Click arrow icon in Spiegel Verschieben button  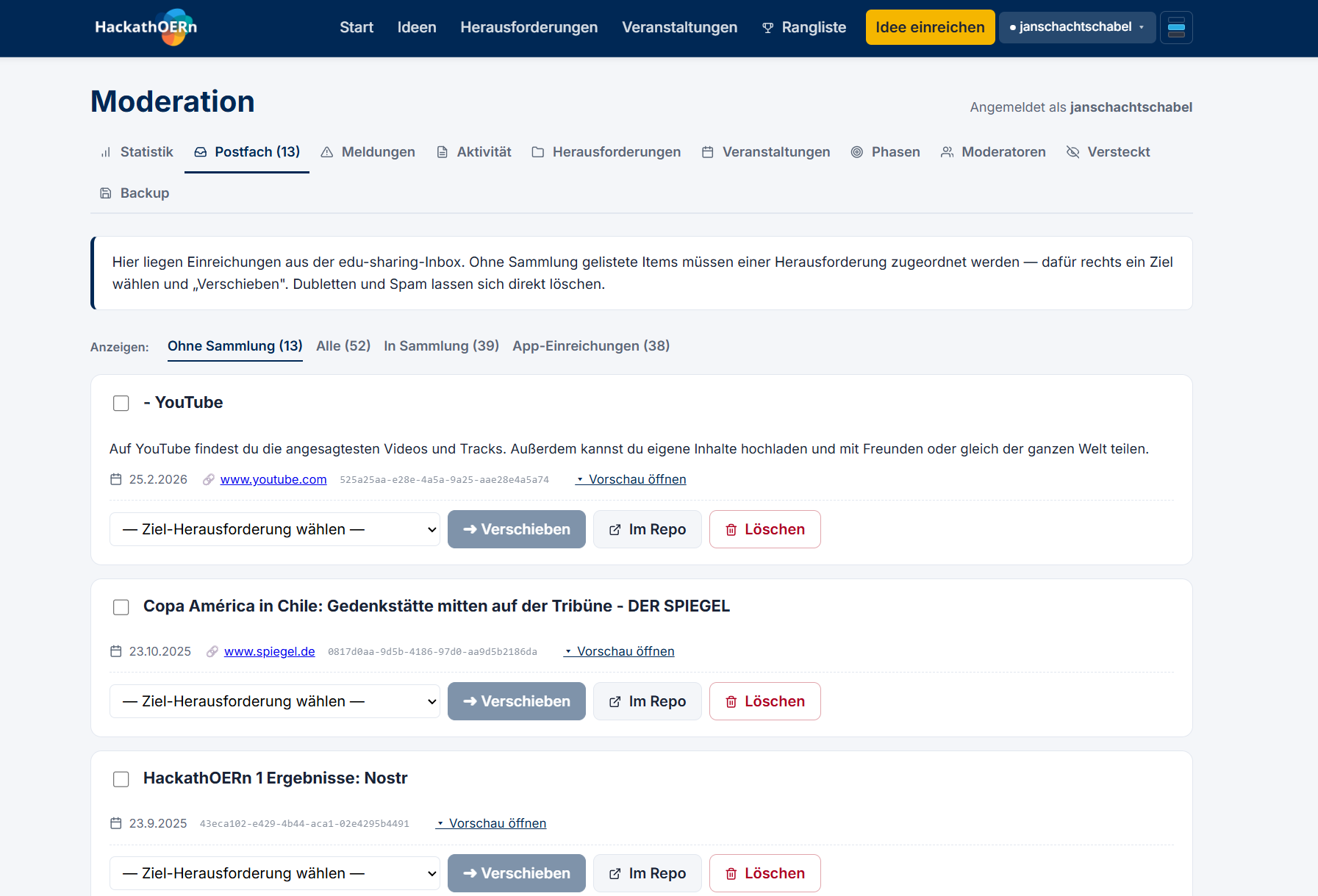click(x=470, y=701)
